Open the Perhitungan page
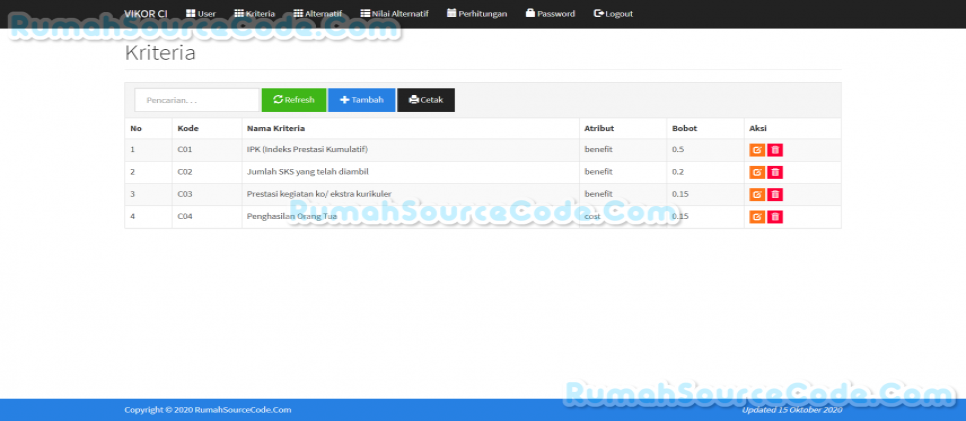 476,14
